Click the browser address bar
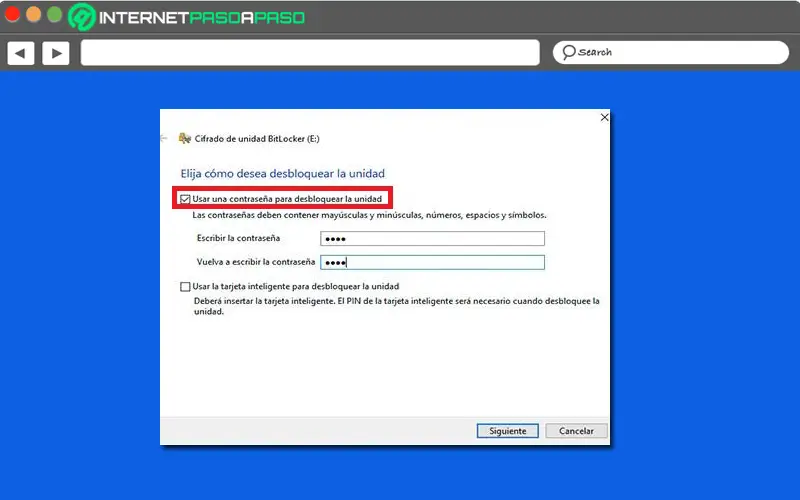Image resolution: width=800 pixels, height=500 pixels. coord(310,53)
